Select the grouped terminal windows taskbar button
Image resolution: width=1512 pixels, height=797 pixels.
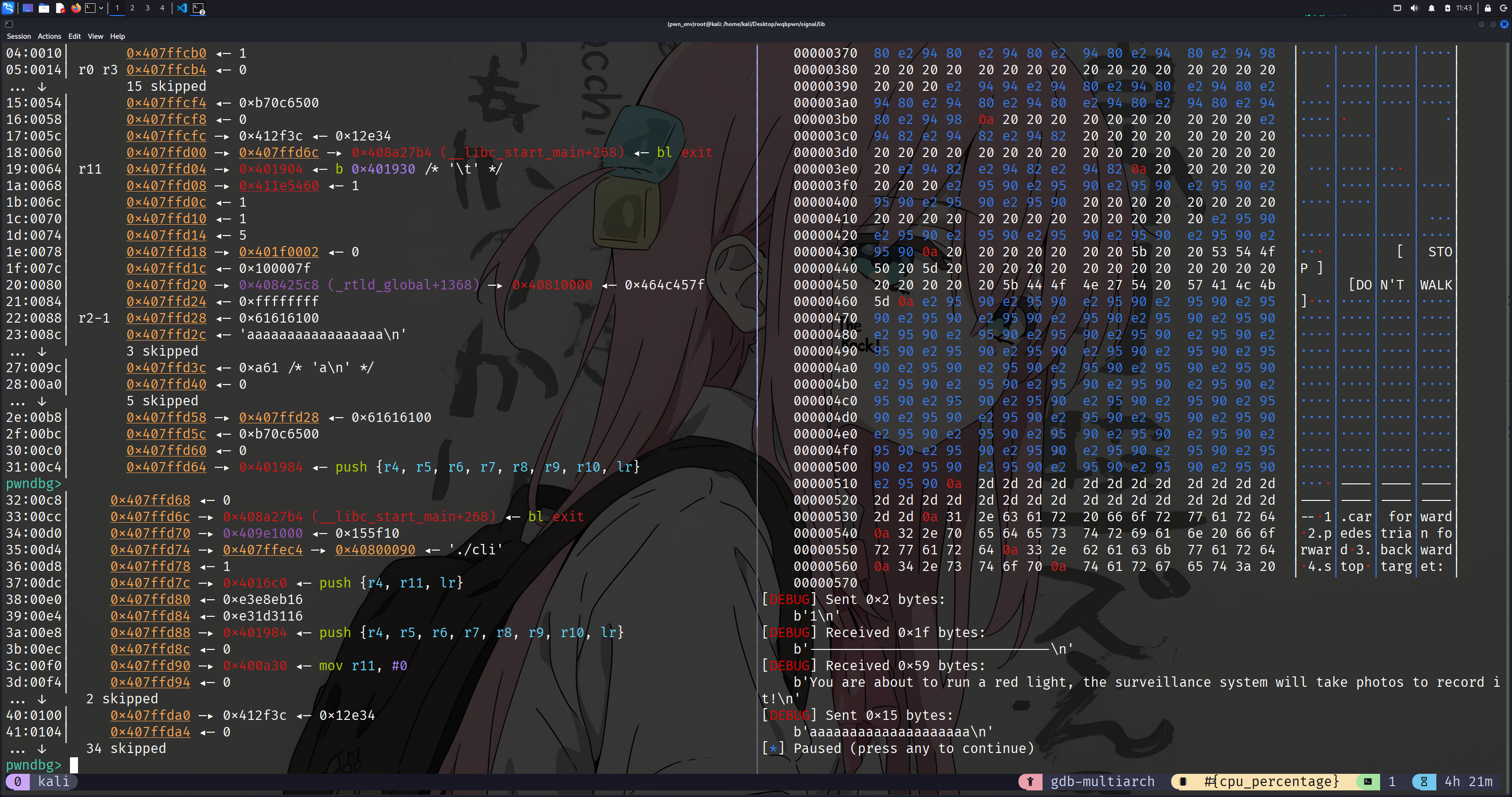click(x=199, y=8)
